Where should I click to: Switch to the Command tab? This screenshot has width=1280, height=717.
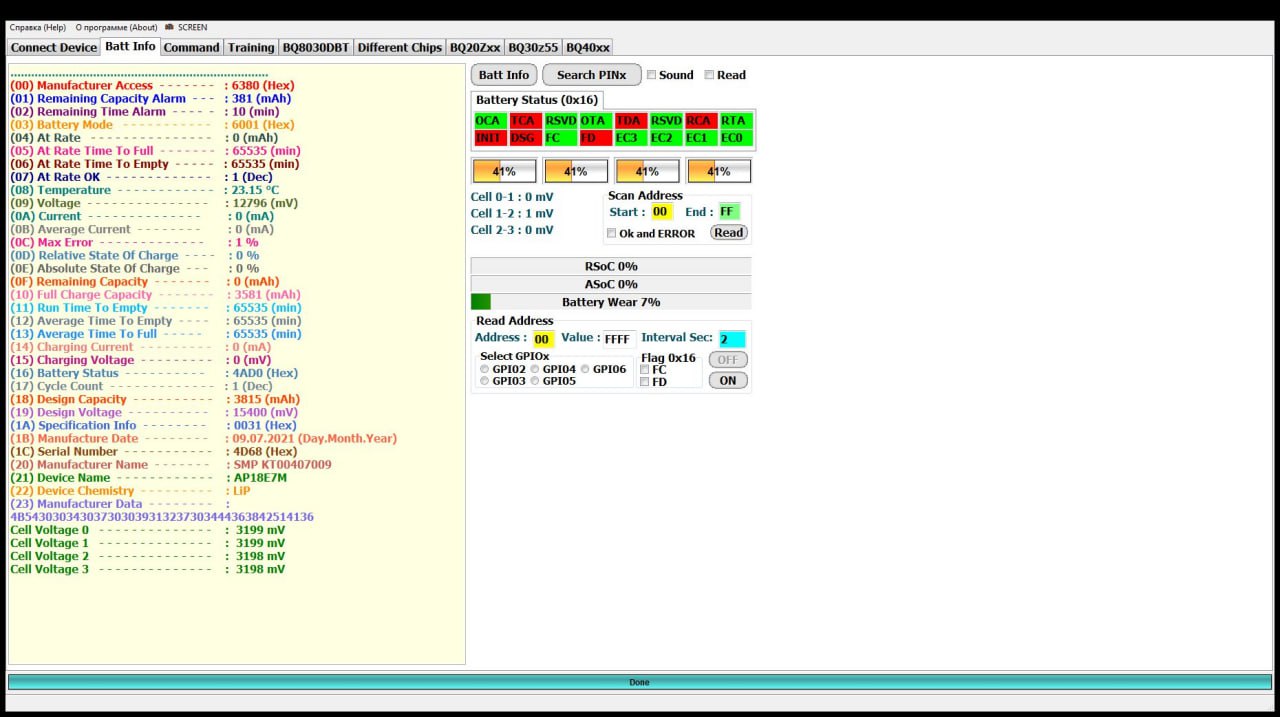(x=191, y=47)
